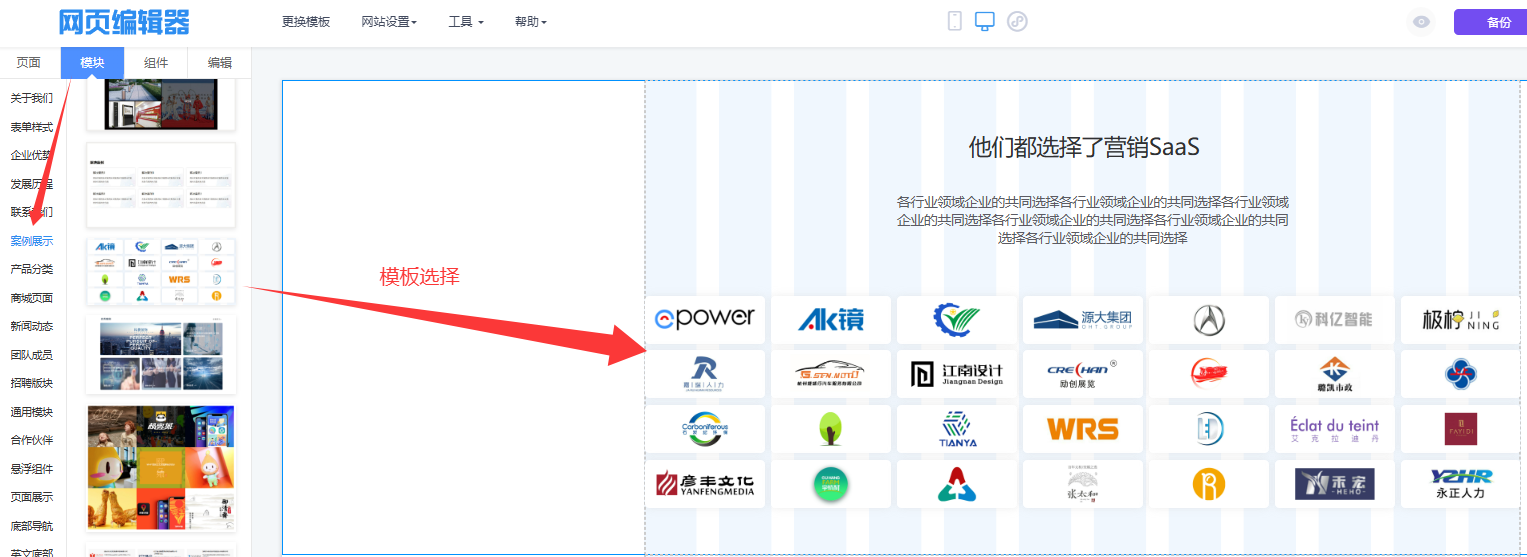Viewport: 1527px width, 557px height.
Task: Choose the cityscape photo grid template thumbnail
Action: point(161,354)
